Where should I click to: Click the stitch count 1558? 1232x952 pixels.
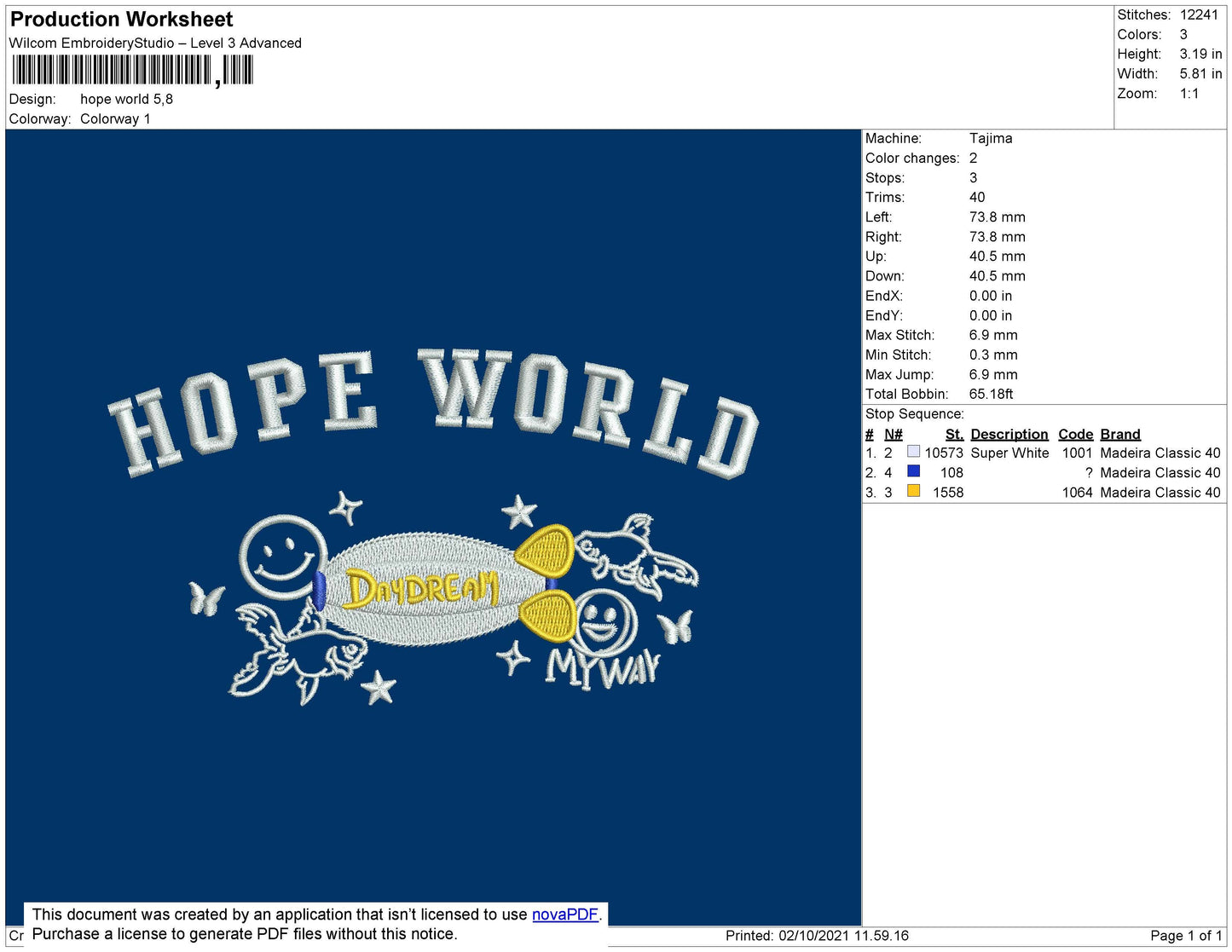click(948, 492)
